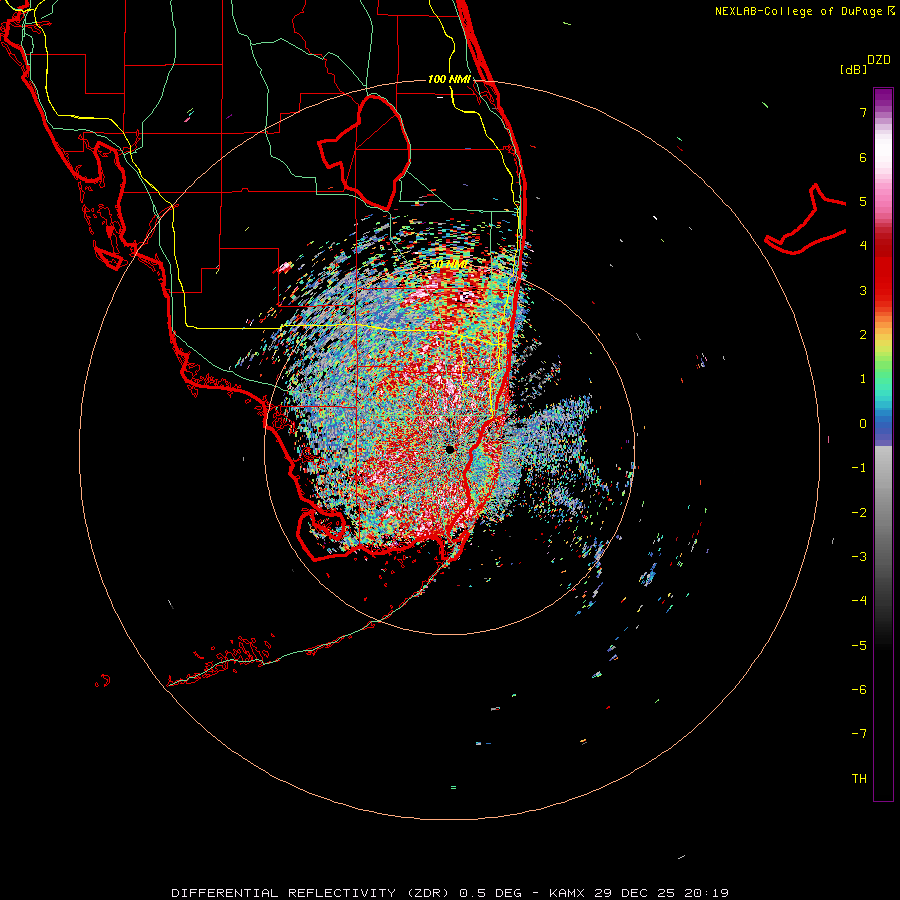Select the positive 2 tick label on the scale
The image size is (900, 900).
pyautogui.click(x=863, y=335)
